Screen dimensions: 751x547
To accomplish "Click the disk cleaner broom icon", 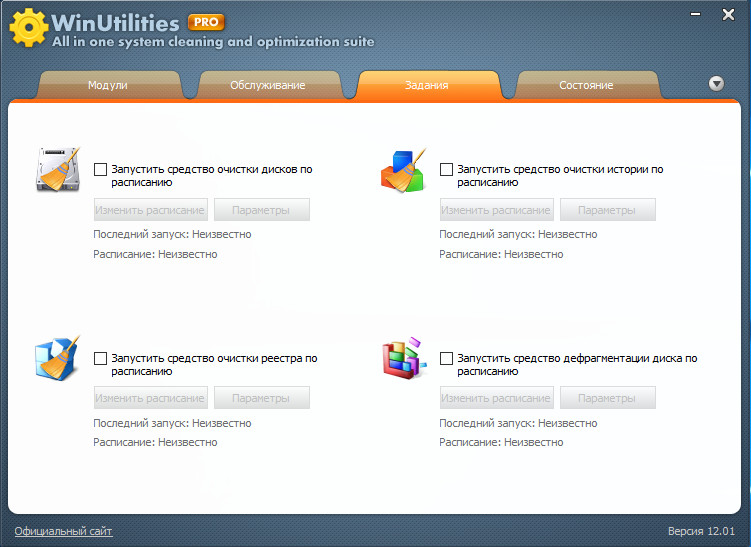I will pyautogui.click(x=58, y=170).
